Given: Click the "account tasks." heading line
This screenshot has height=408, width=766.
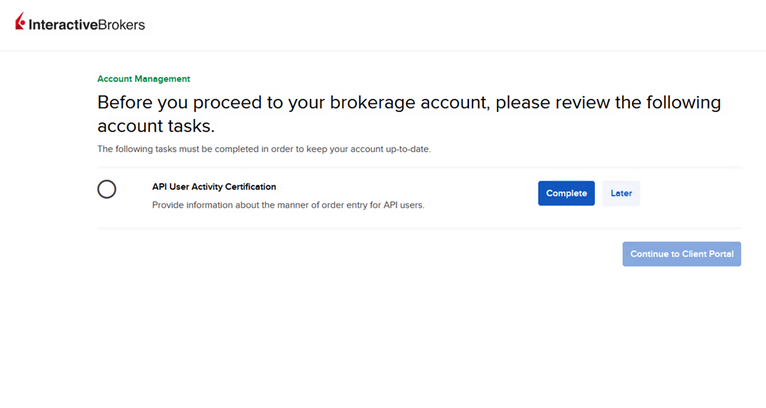Looking at the screenshot, I should pyautogui.click(x=155, y=127).
